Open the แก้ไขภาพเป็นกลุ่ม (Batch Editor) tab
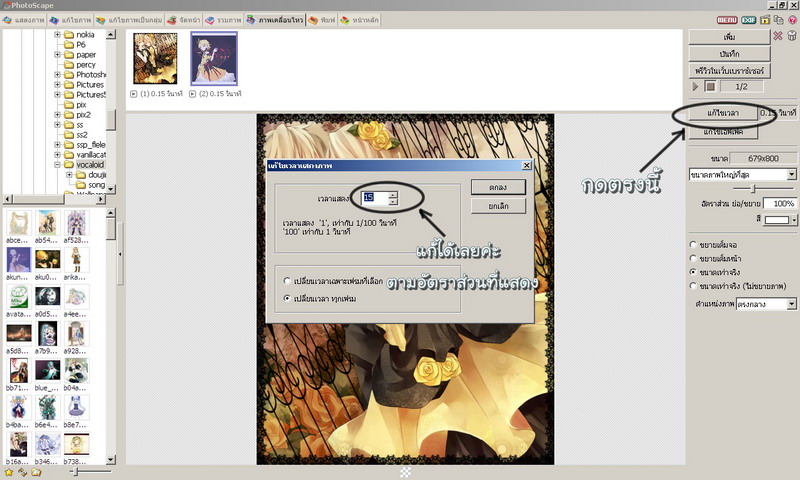 point(129,20)
